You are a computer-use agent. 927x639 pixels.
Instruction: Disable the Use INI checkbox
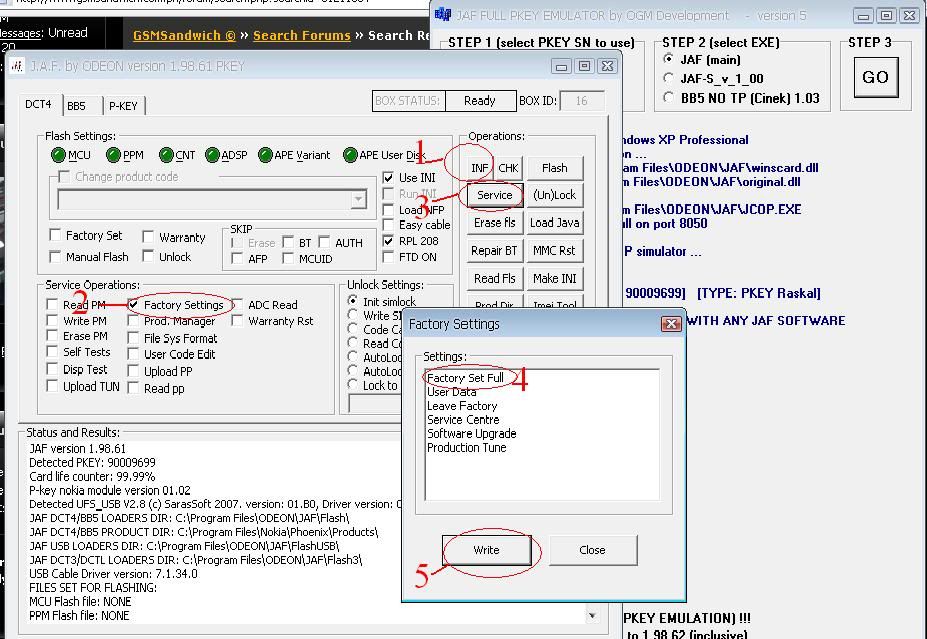389,178
